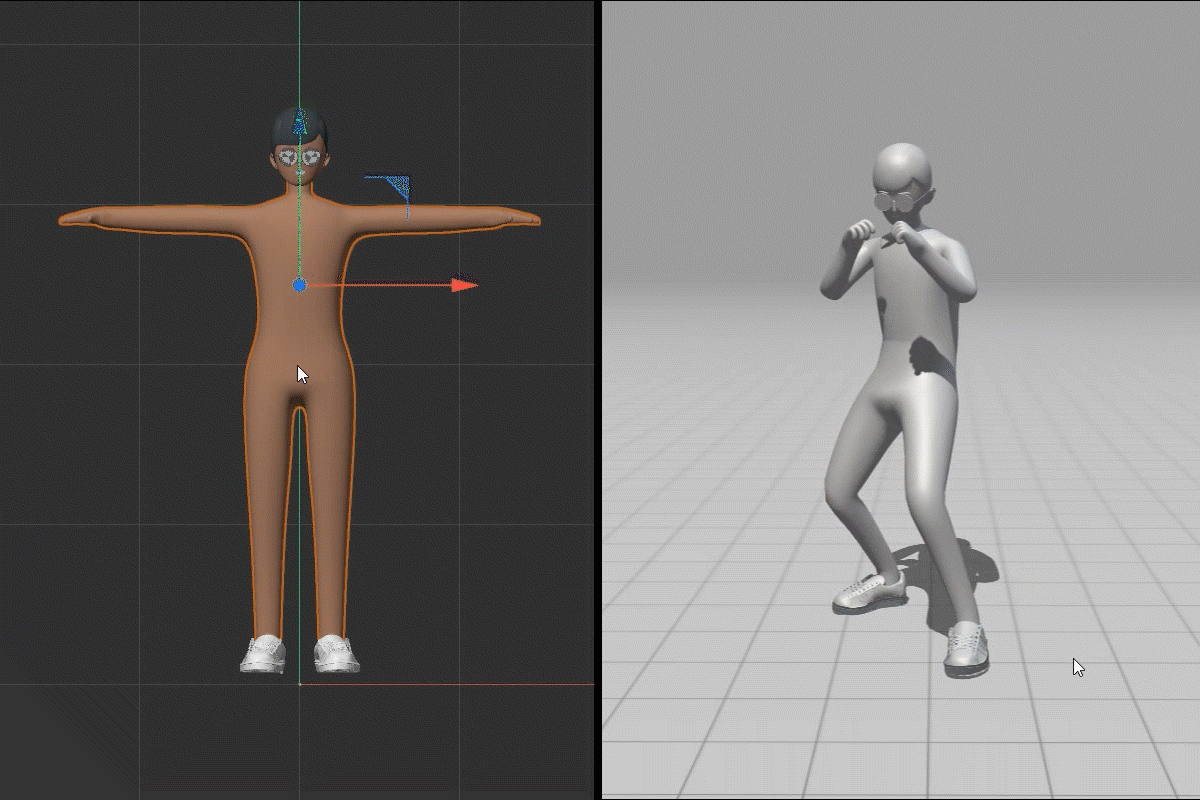Click the grey character's bald head

click(x=903, y=165)
